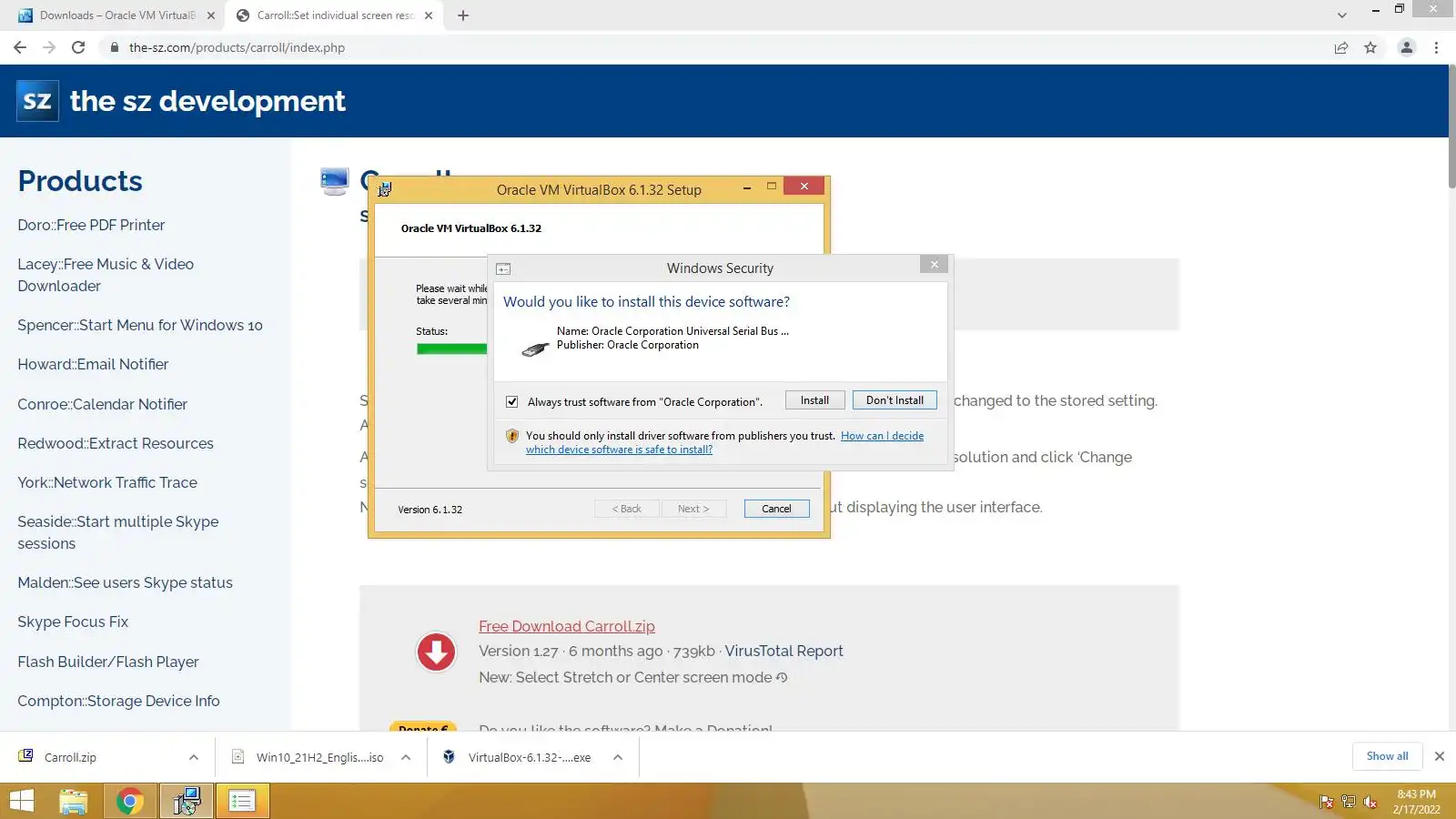Click the security shield warning icon
The image size is (1456, 819).
[x=512, y=436]
